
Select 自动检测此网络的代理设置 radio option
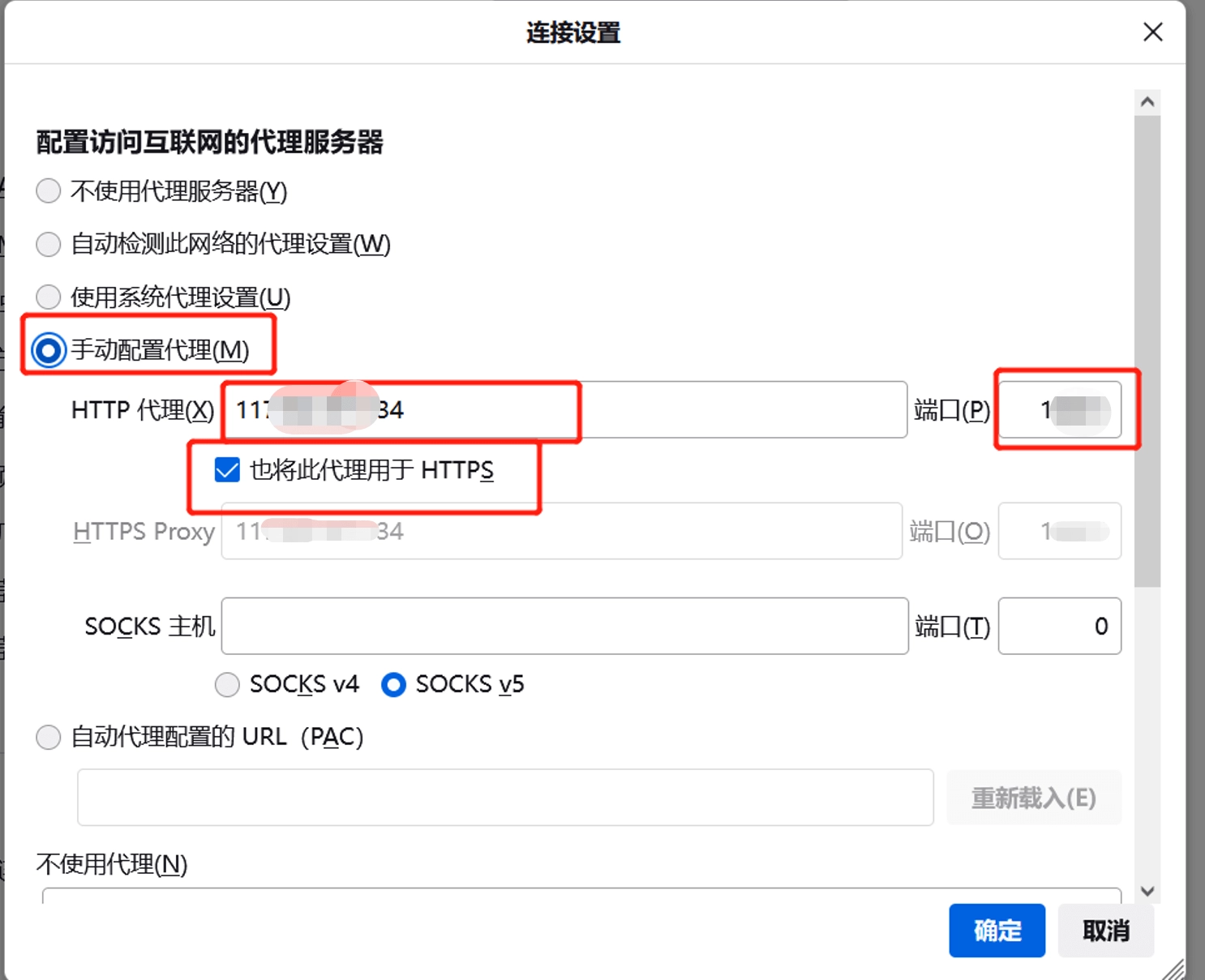coord(49,244)
